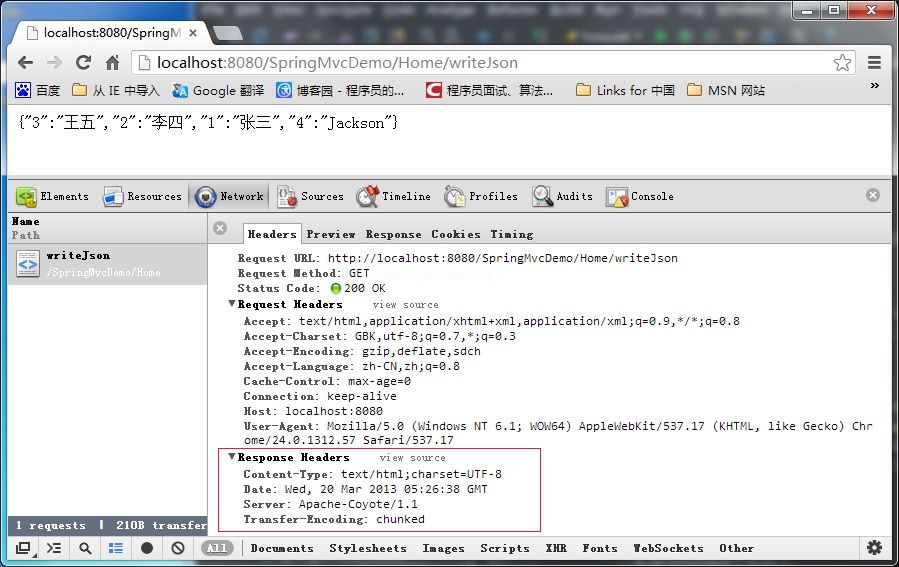This screenshot has width=899, height=567.
Task: Collapse the Response Headers section
Action: pos(232,457)
